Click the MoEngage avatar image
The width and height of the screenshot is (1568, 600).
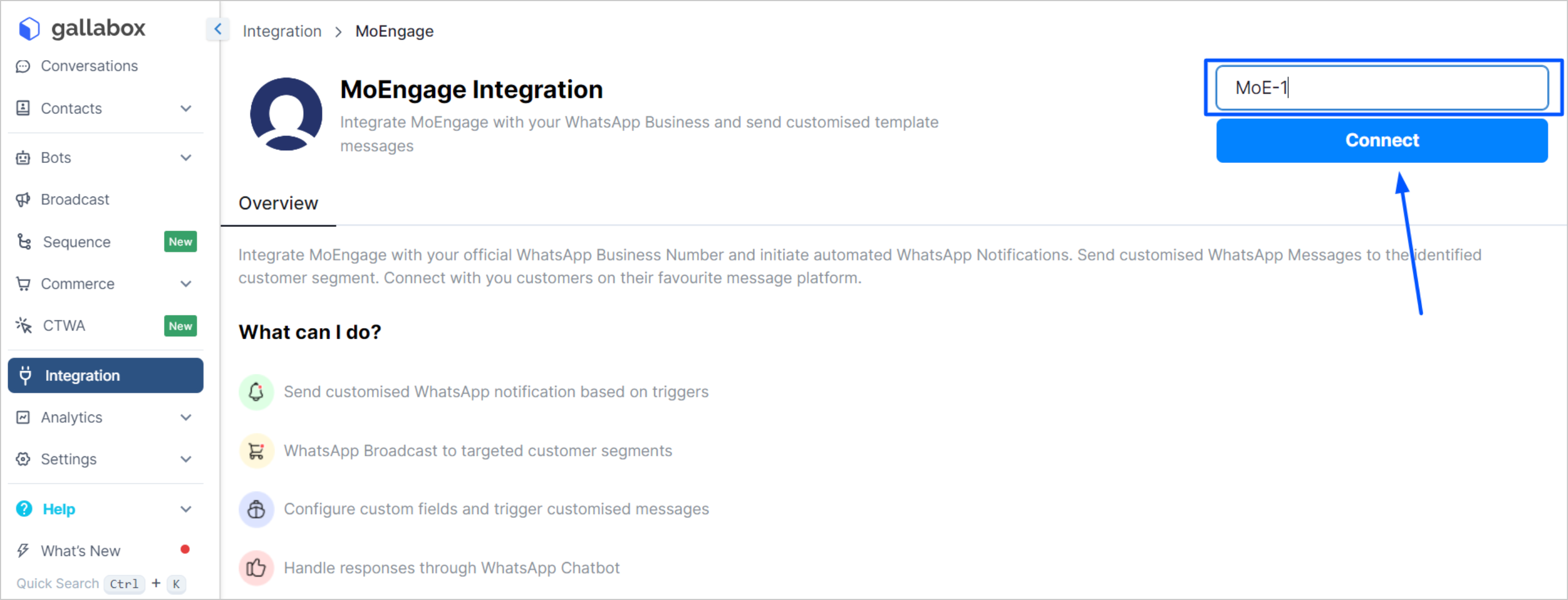tap(286, 114)
